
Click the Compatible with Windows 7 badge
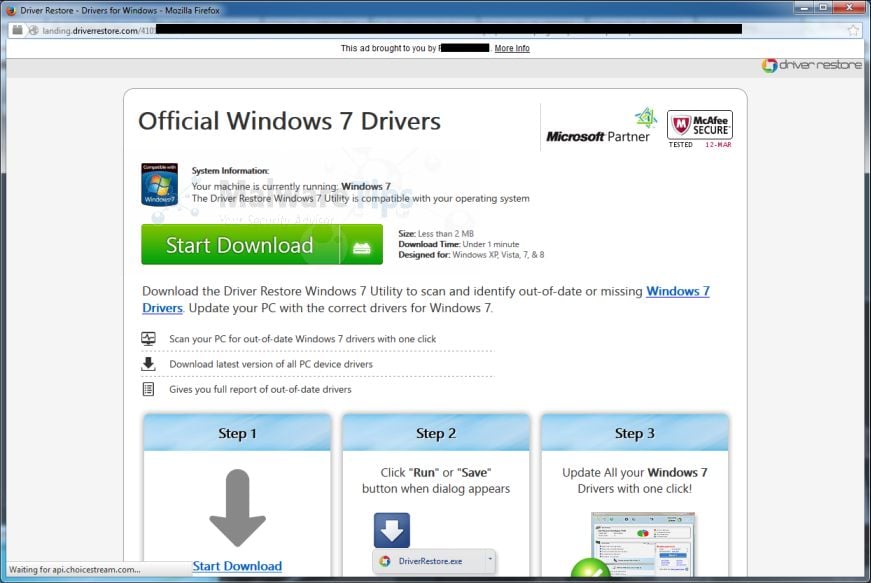159,184
